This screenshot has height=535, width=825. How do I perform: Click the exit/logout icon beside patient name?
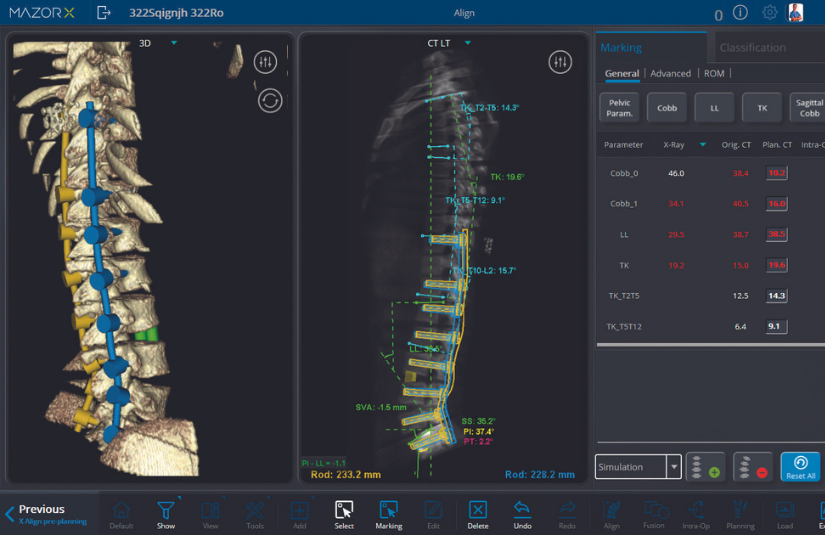point(104,13)
